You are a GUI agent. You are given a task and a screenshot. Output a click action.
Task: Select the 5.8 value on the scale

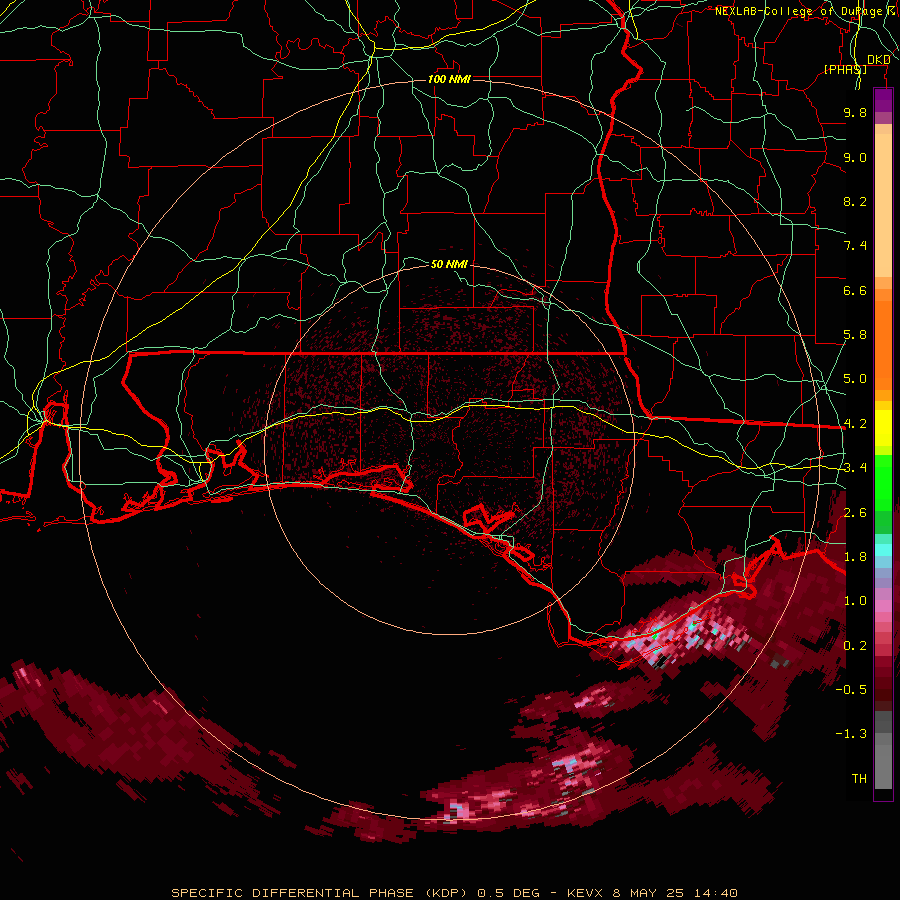[x=855, y=335]
